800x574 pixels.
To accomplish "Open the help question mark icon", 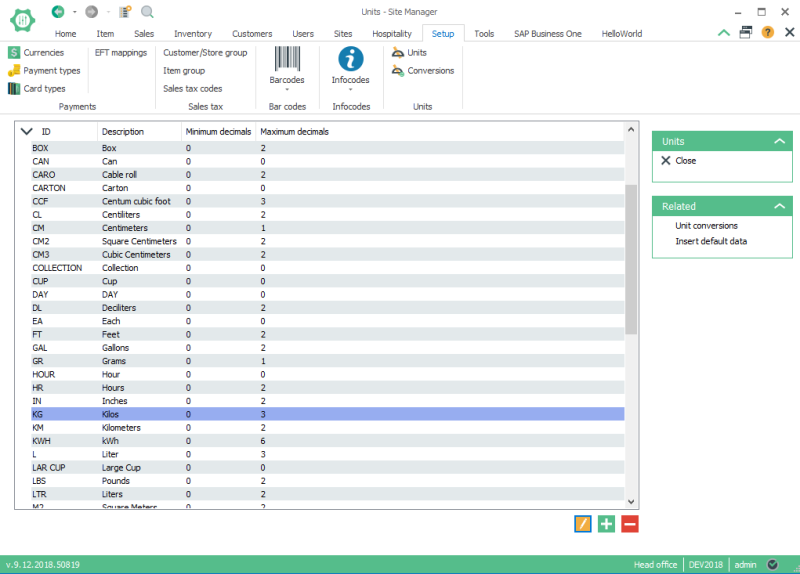I will pos(767,32).
